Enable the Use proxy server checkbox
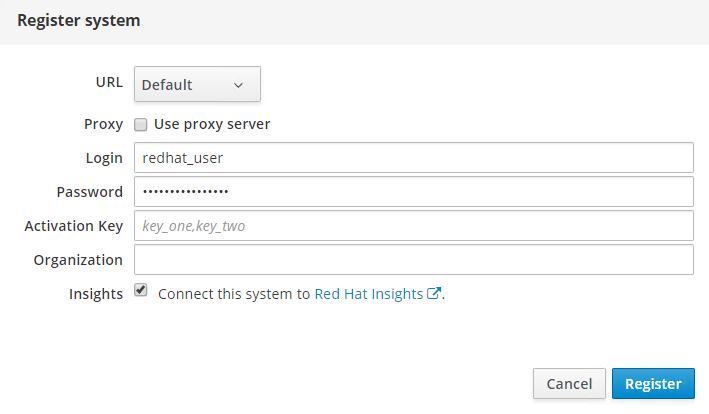709x414 pixels. (141, 125)
